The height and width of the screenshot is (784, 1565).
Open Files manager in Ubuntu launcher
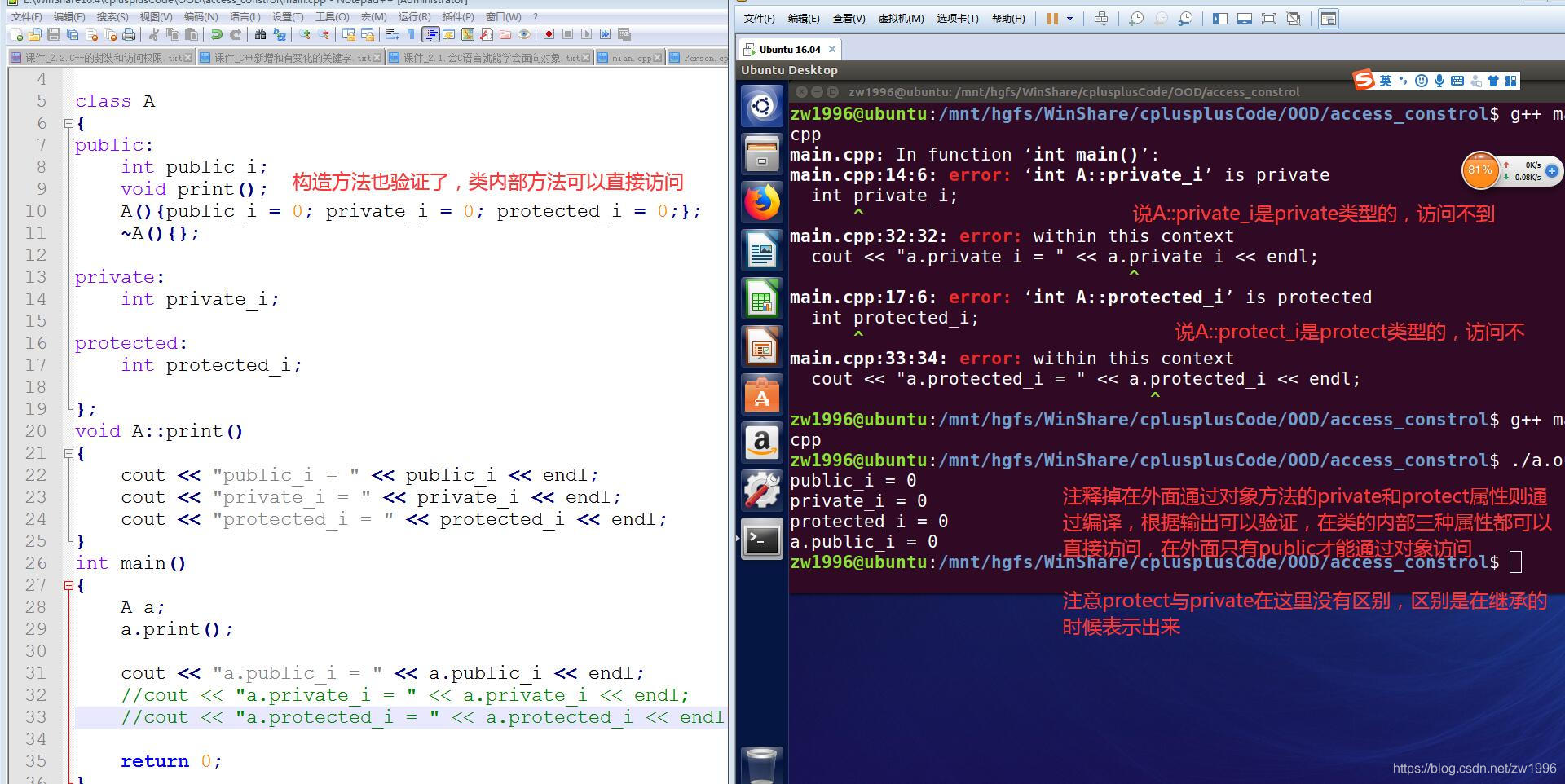pyautogui.click(x=762, y=154)
